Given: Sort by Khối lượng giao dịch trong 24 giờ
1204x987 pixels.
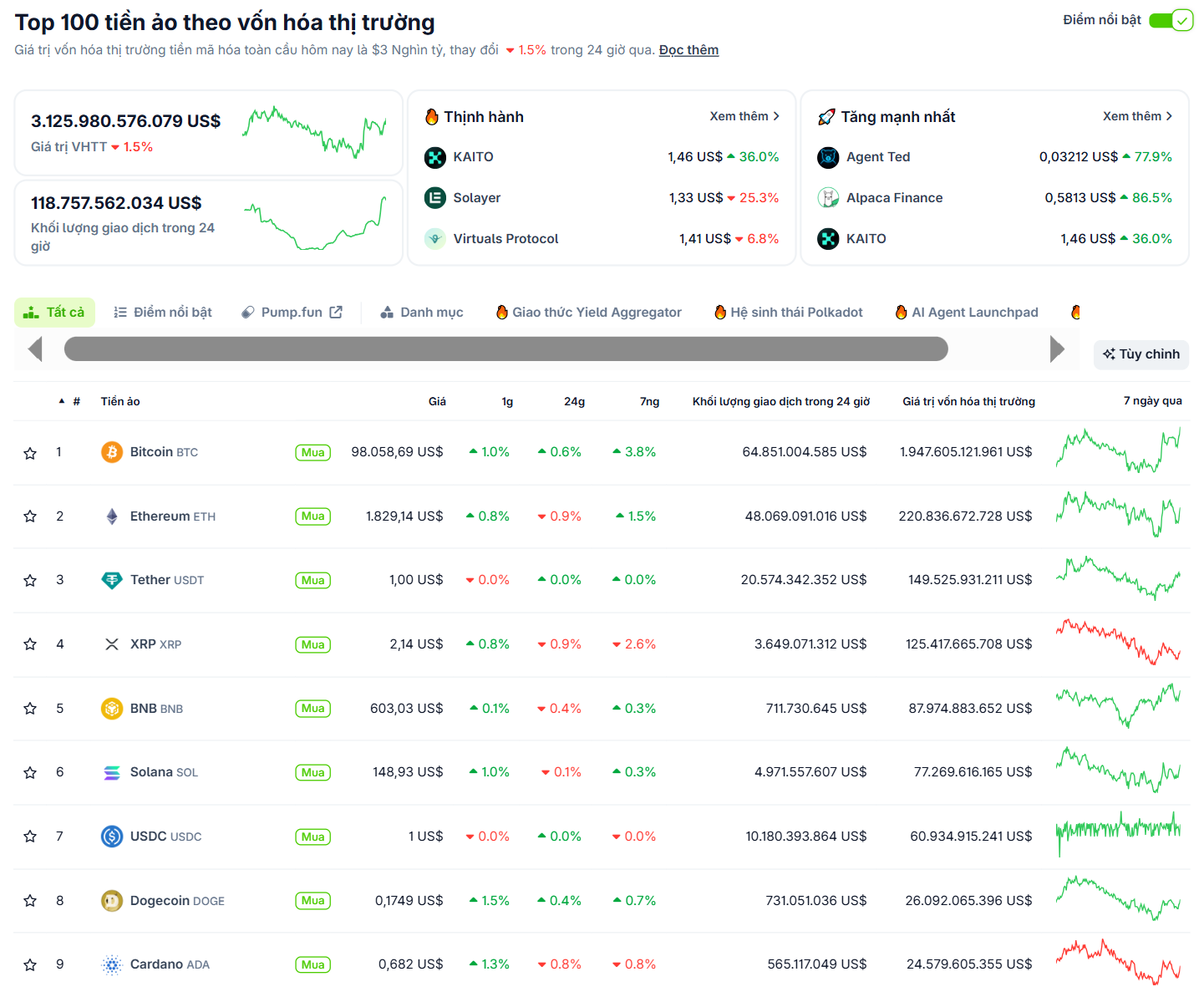Looking at the screenshot, I should coord(781,402).
